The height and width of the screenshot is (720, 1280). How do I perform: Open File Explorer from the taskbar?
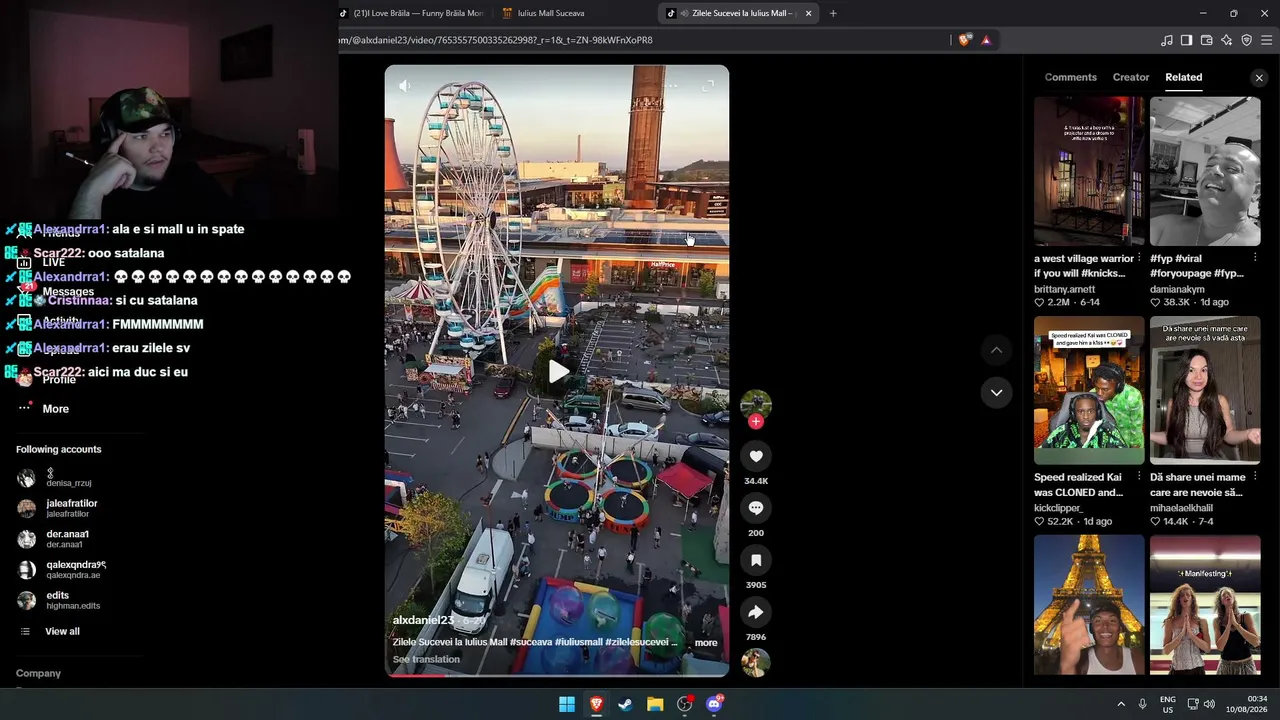655,704
